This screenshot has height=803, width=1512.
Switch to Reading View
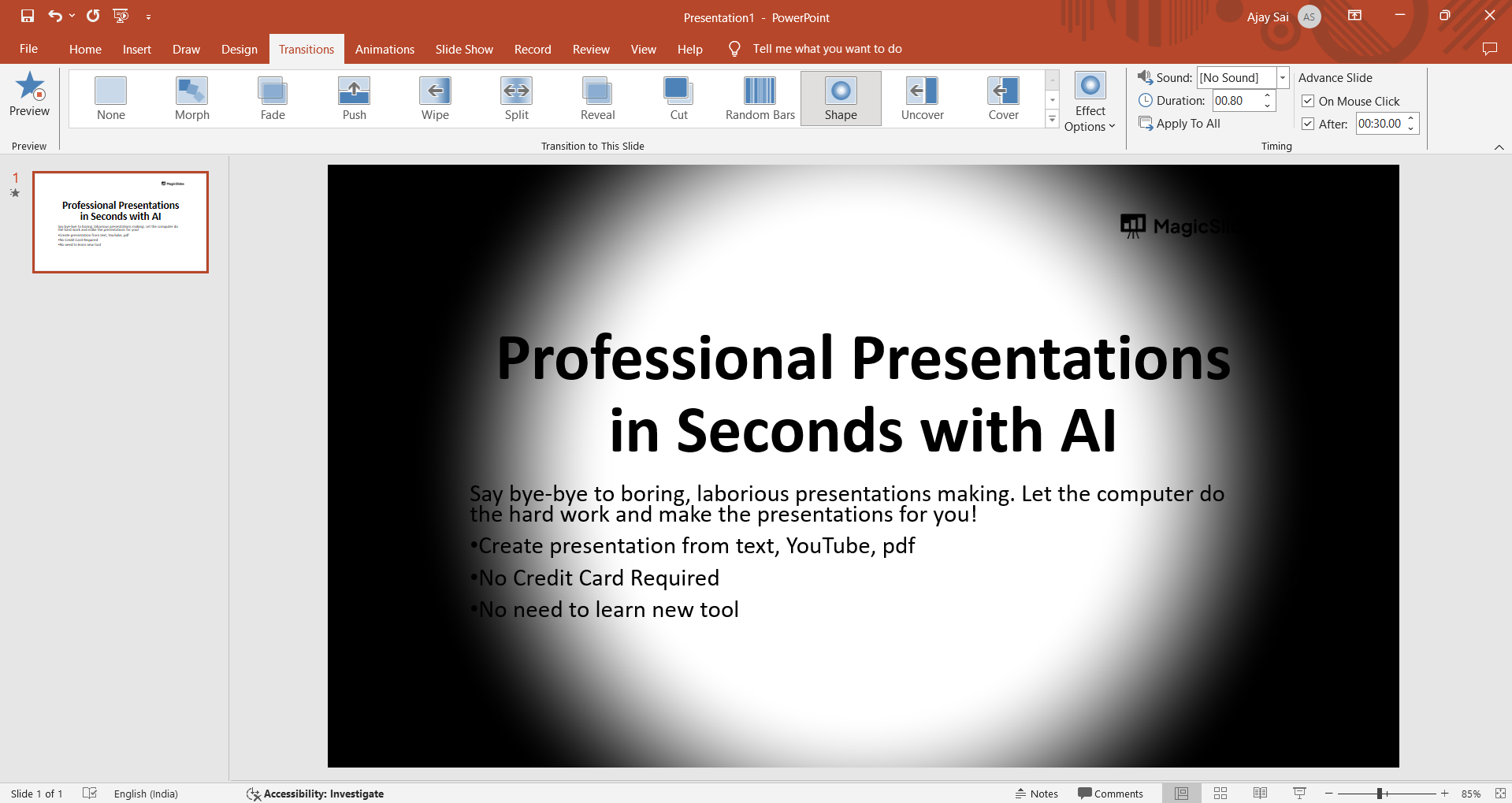[x=1260, y=794]
